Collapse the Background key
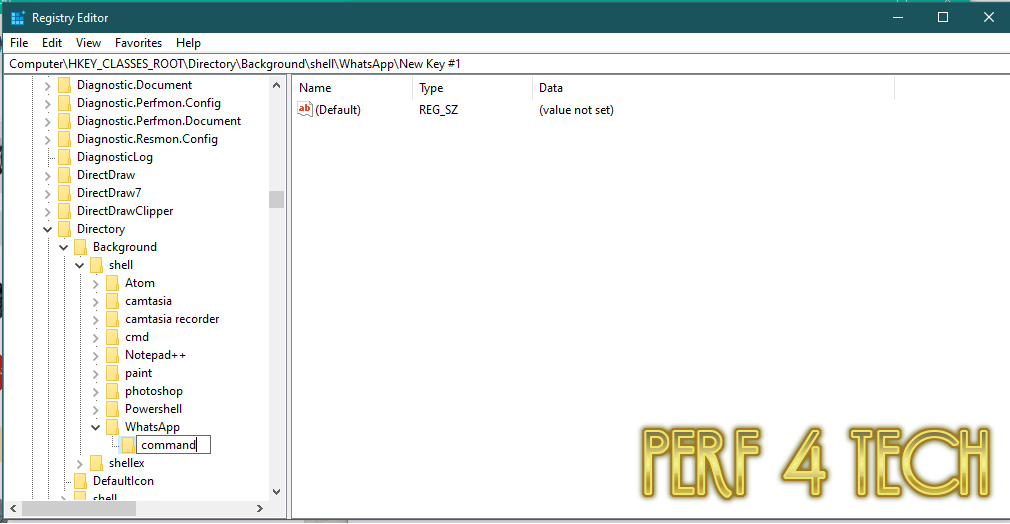The width and height of the screenshot is (1010, 524). pyautogui.click(x=64, y=247)
